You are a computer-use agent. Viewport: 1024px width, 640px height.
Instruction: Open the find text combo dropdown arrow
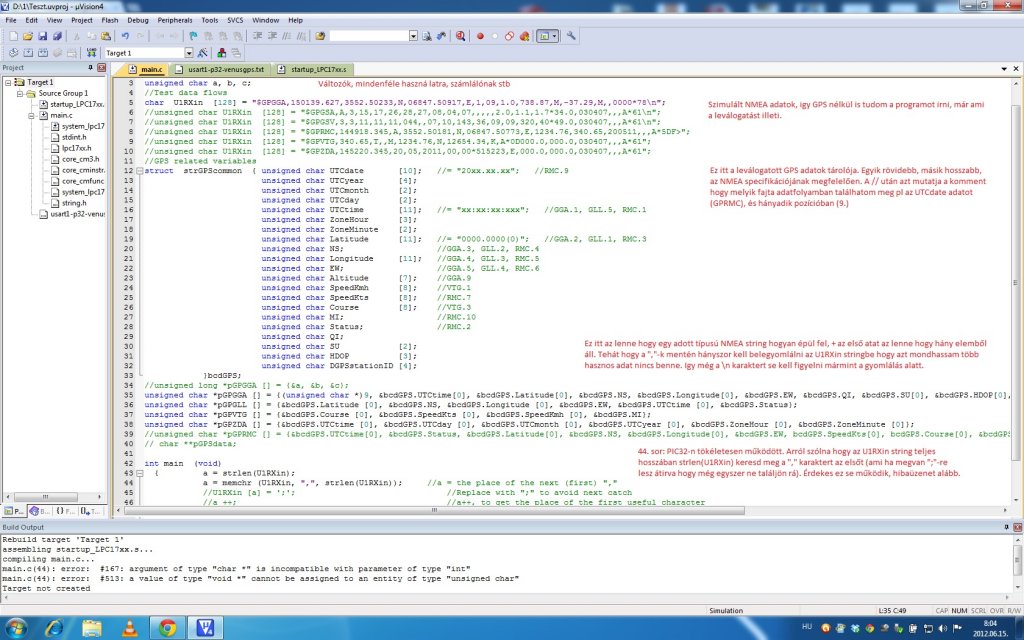coord(413,36)
